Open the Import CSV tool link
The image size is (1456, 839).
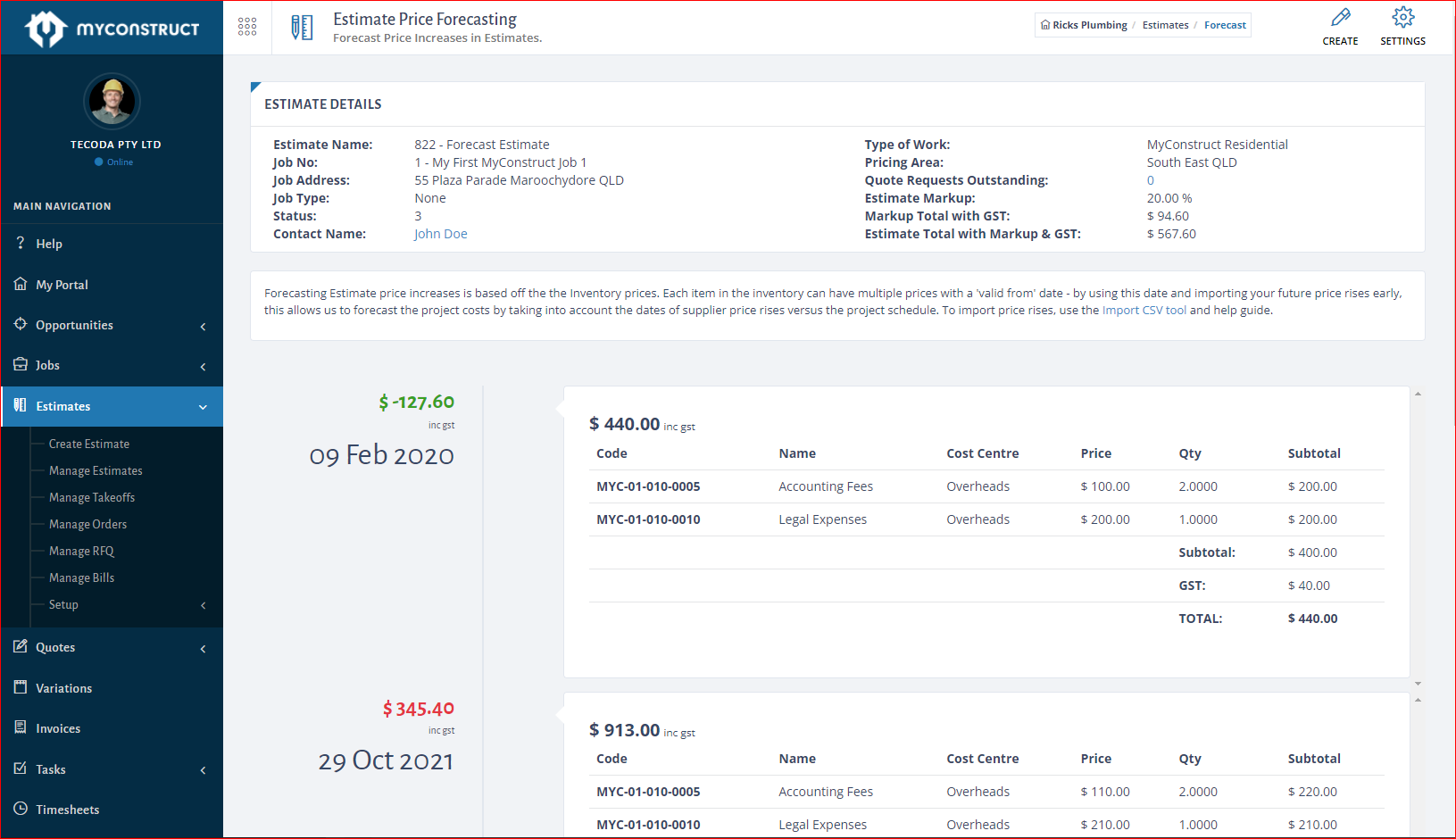tap(1144, 311)
